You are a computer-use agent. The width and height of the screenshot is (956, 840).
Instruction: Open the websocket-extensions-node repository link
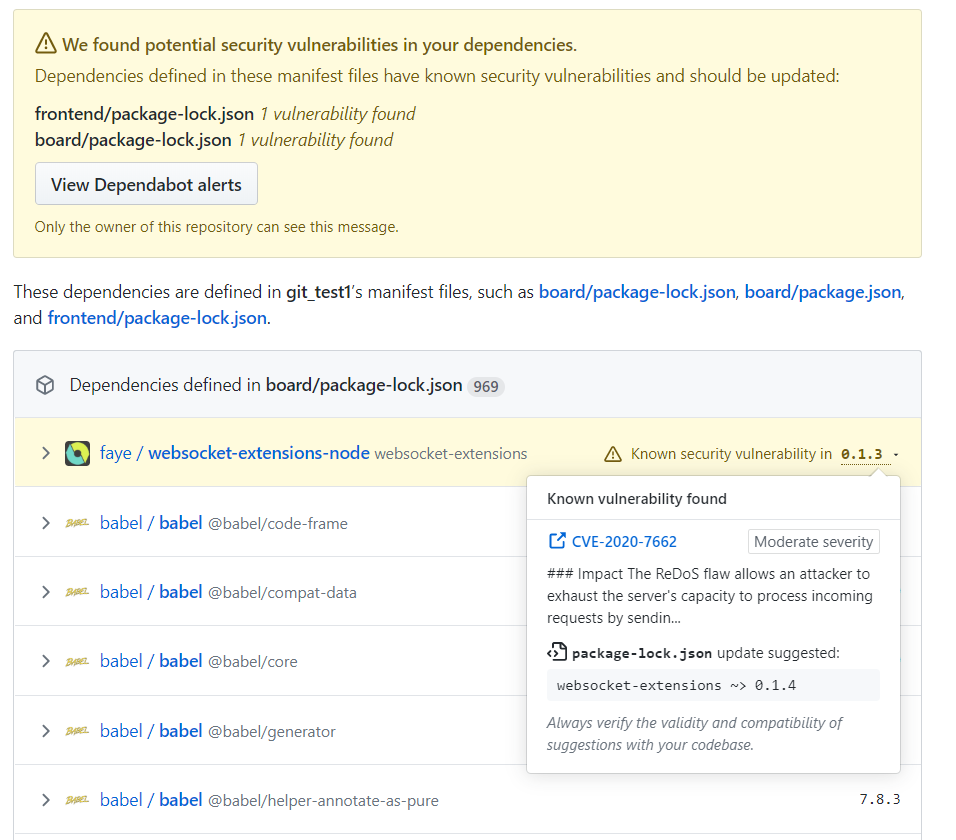click(x=259, y=453)
